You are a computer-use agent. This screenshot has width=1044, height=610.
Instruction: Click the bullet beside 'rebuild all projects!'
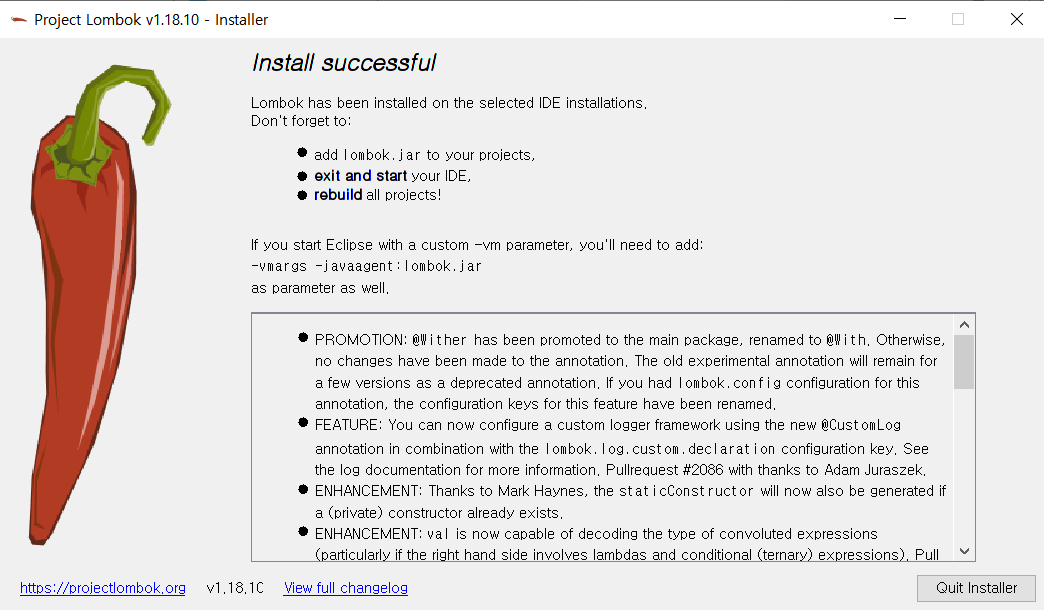pos(301,193)
